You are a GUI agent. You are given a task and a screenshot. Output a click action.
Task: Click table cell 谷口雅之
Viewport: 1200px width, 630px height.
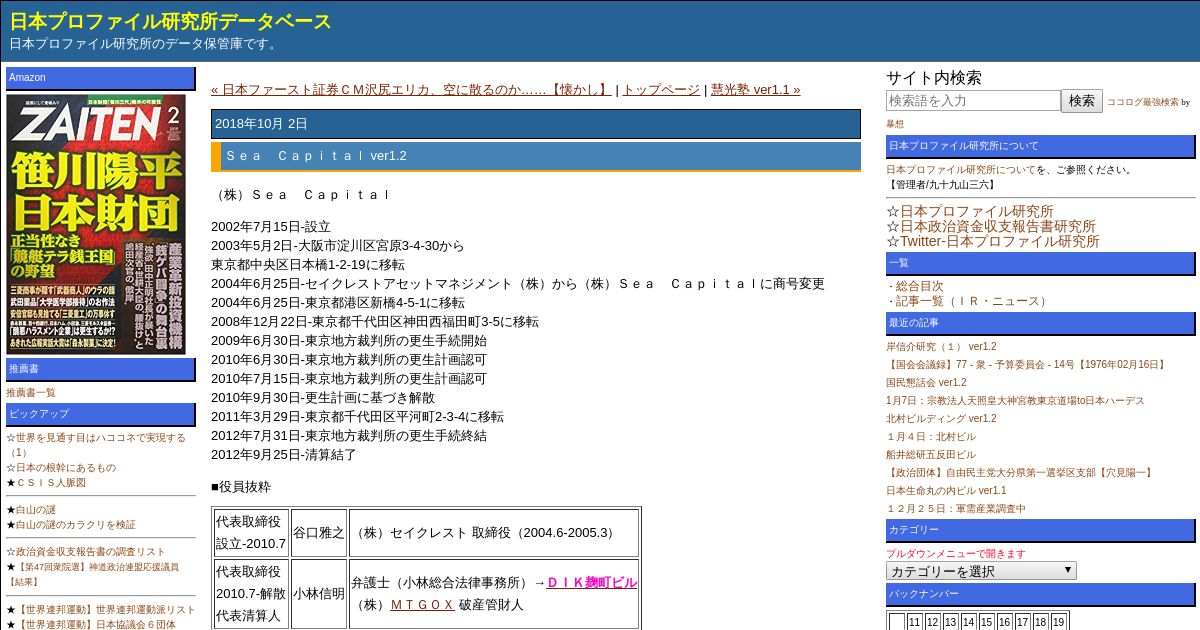pos(318,533)
